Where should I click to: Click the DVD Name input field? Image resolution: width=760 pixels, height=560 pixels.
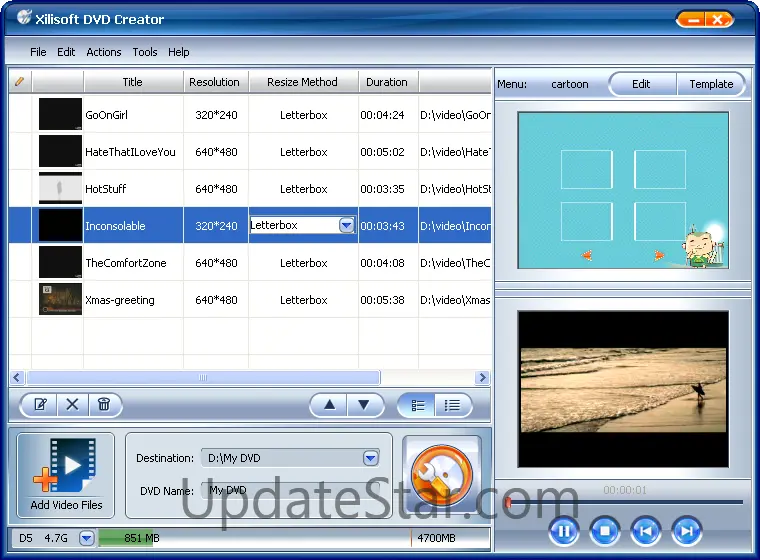point(290,491)
